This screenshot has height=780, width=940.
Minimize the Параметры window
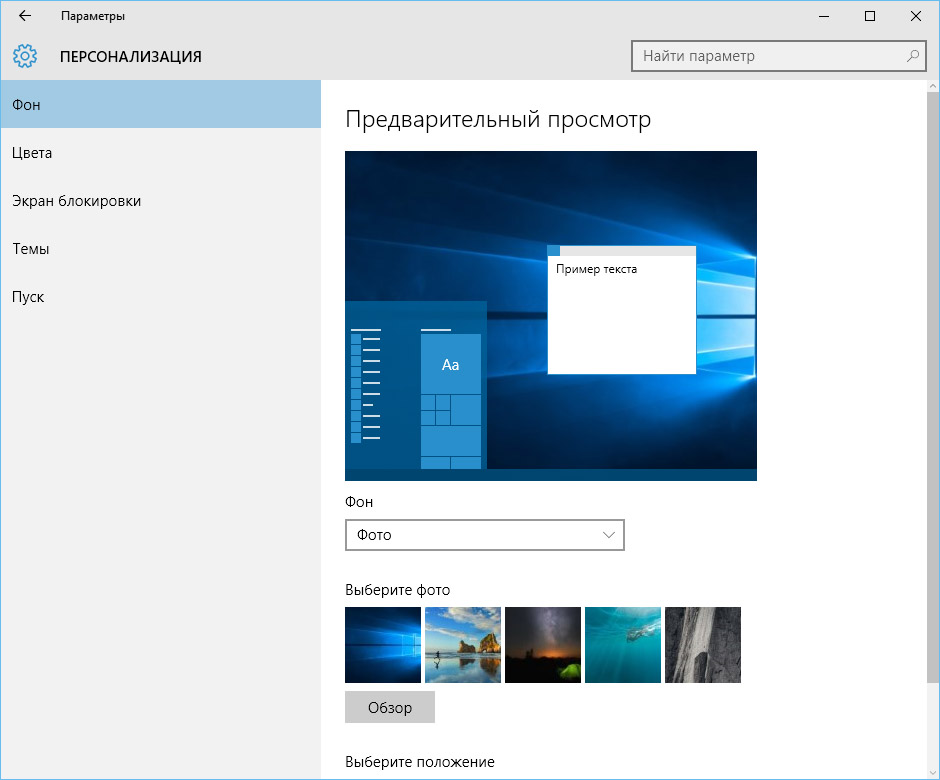824,16
